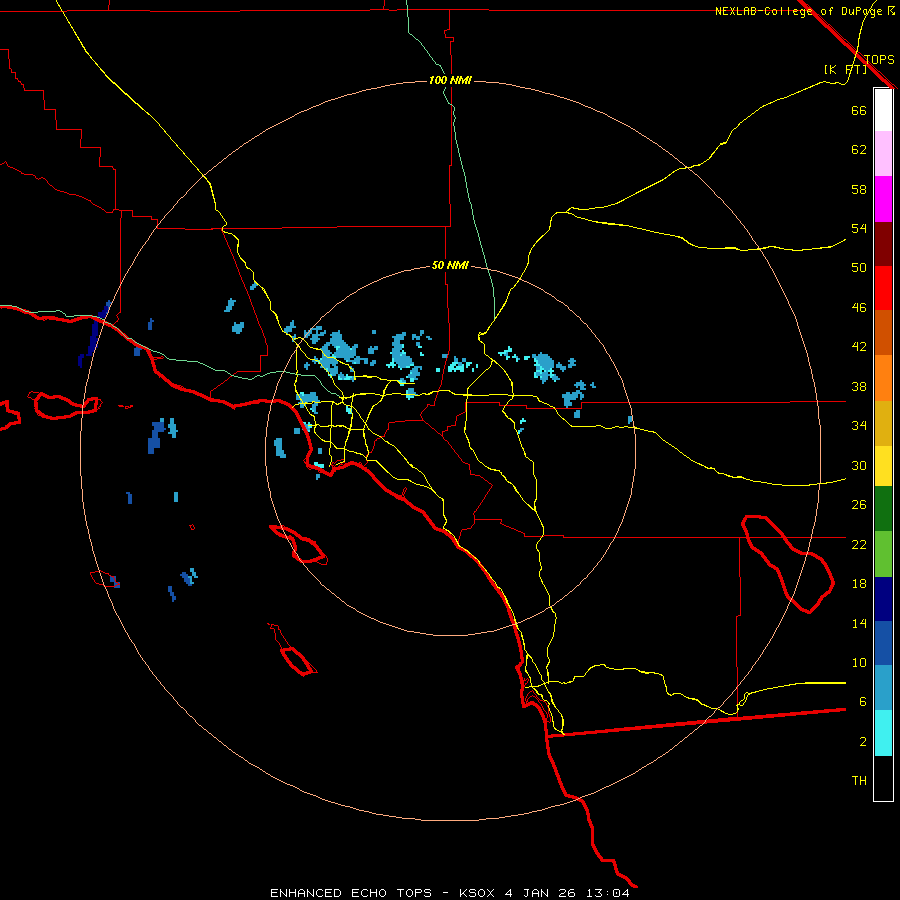Image resolution: width=900 pixels, height=900 pixels.
Task: Click the '42' scale value
Action: click(x=859, y=347)
